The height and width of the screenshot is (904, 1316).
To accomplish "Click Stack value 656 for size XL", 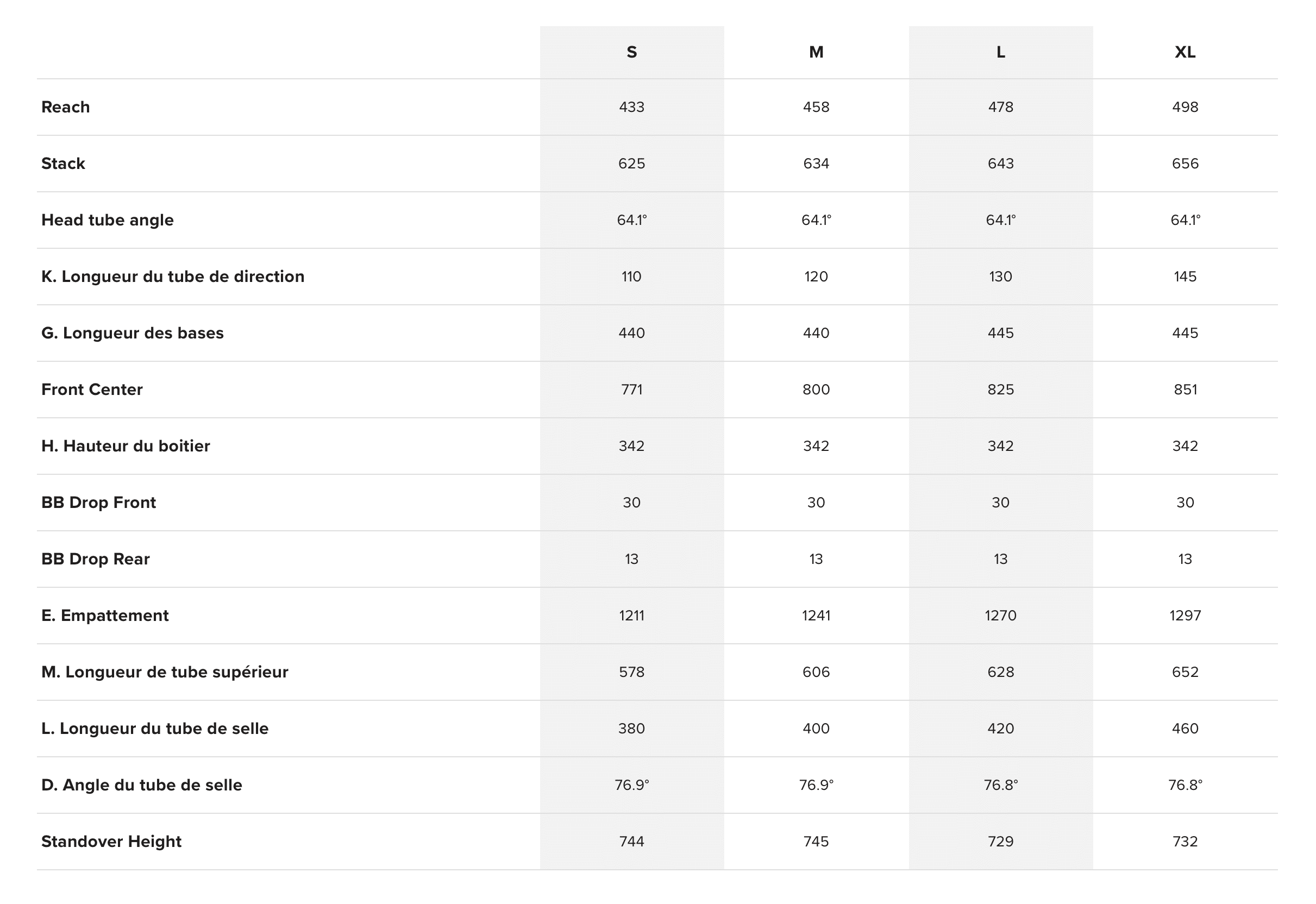I will click(x=1185, y=164).
